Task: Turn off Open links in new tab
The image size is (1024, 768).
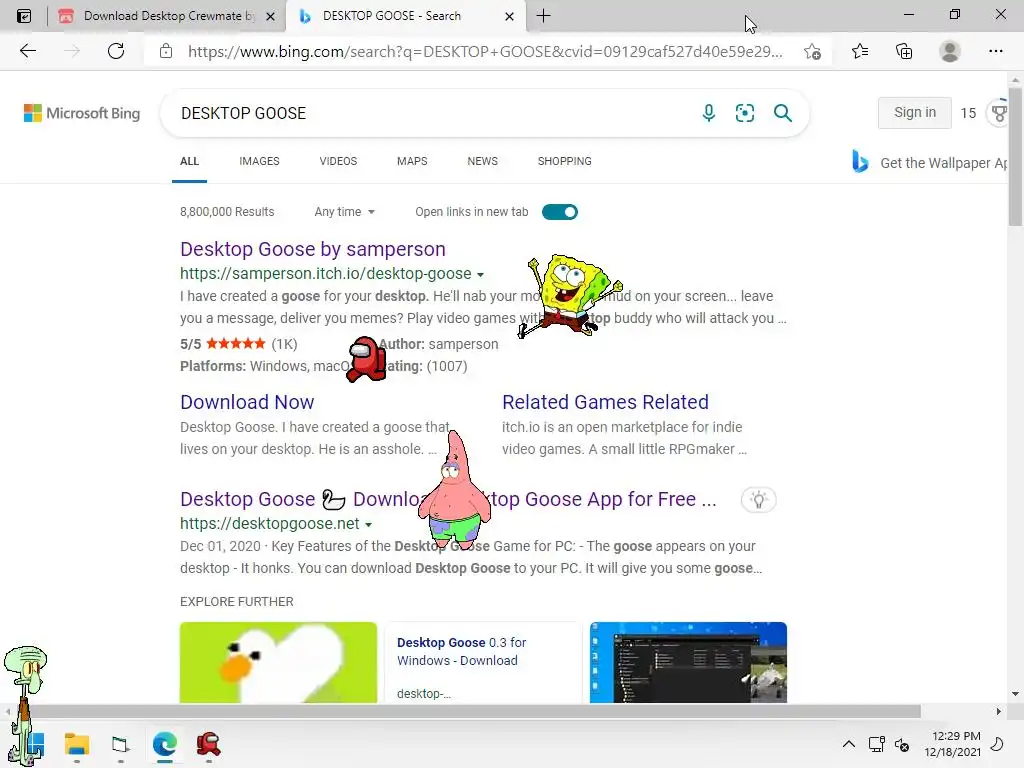Action: [x=560, y=212]
